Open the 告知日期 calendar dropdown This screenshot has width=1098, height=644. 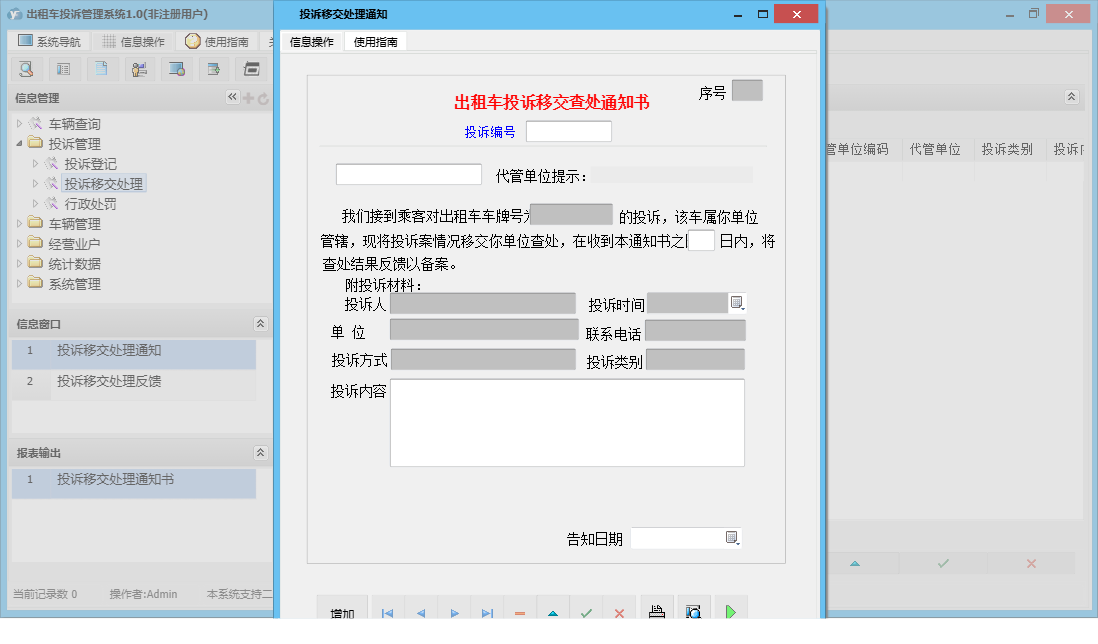pyautogui.click(x=732, y=537)
